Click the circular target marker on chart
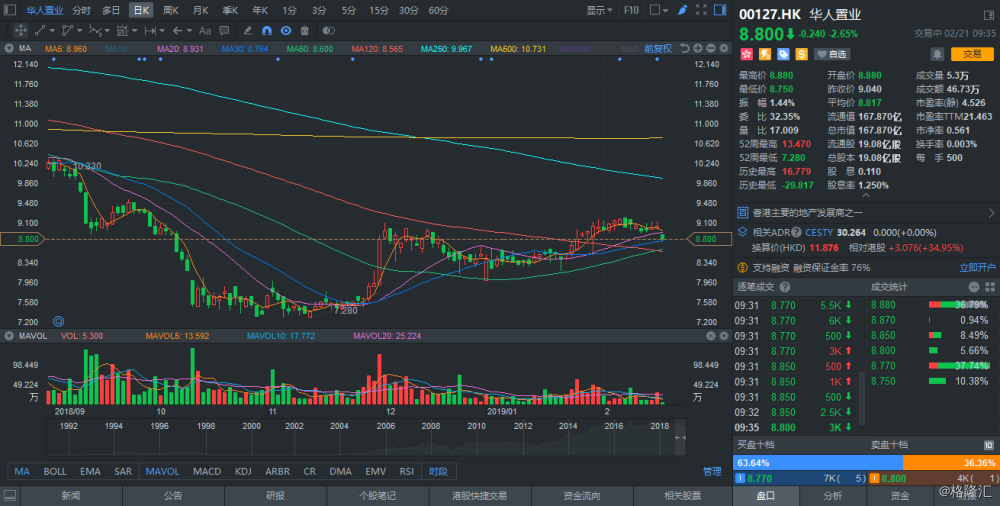1000x506 pixels. pos(59,322)
